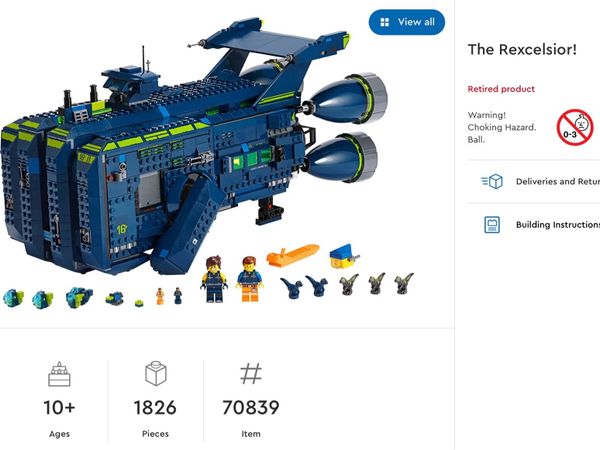Click the brick Pieces icon
The width and height of the screenshot is (600, 450).
point(155,373)
